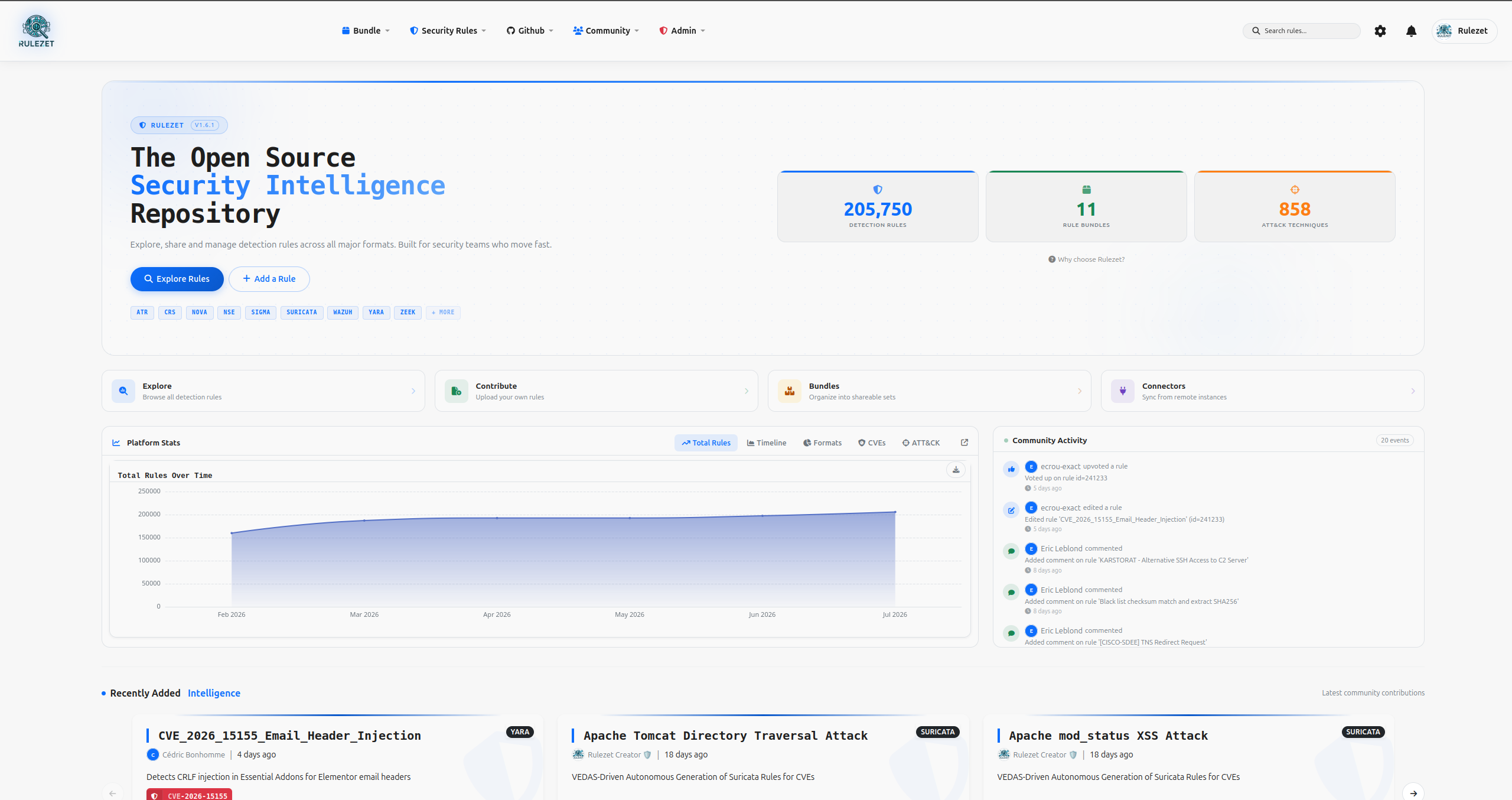
Task: Click the shield icon above 205,750
Action: (878, 190)
